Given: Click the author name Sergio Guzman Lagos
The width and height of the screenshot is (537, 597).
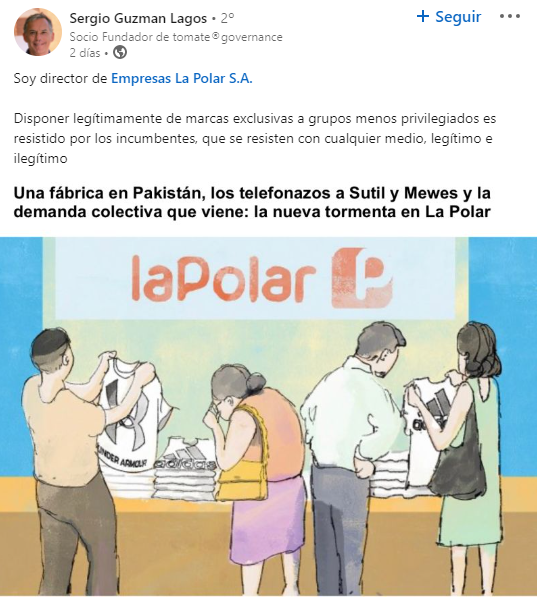Looking at the screenshot, I should point(138,18).
